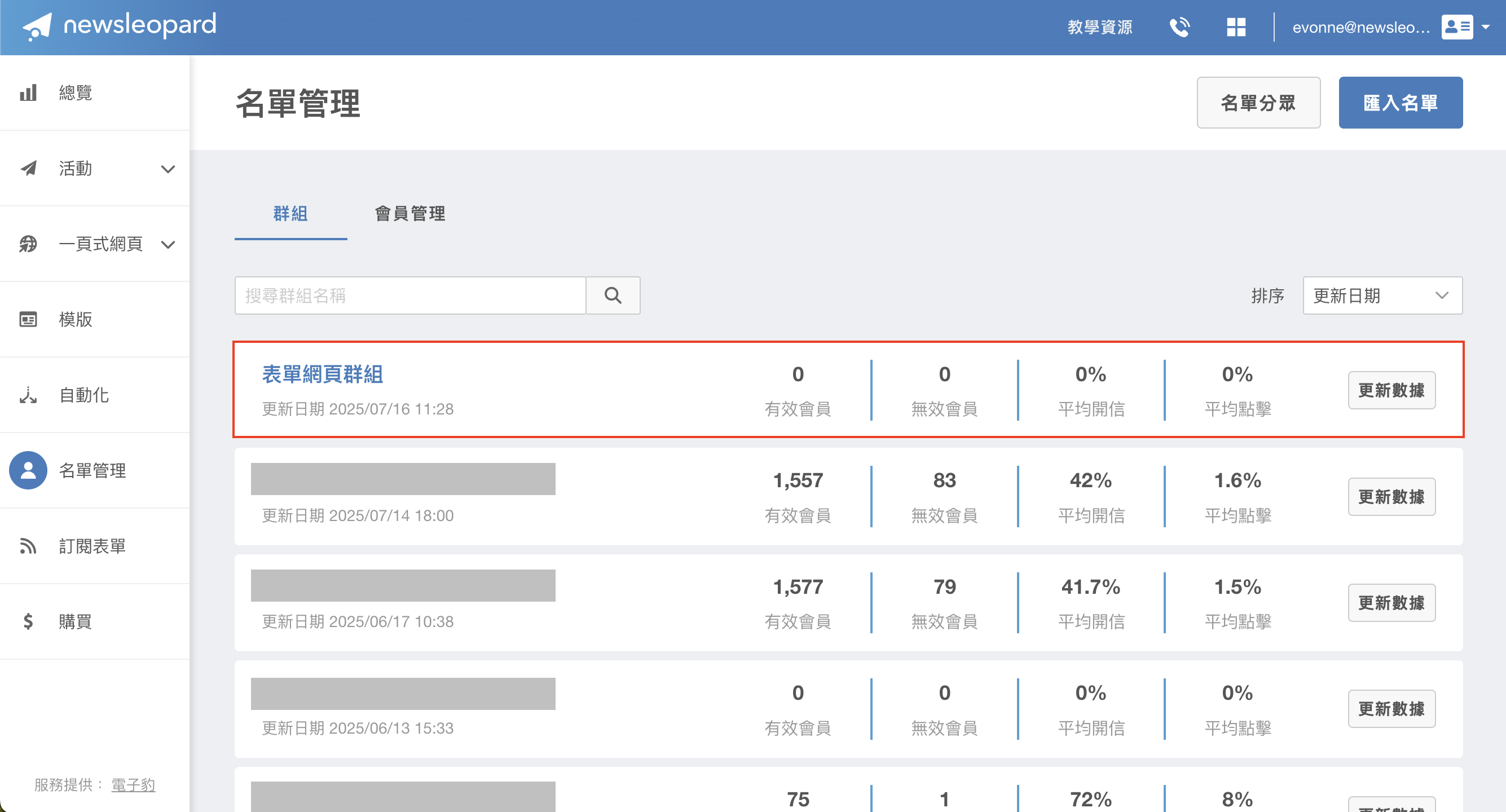Click the 42% 平均開信 value

coord(1091,480)
